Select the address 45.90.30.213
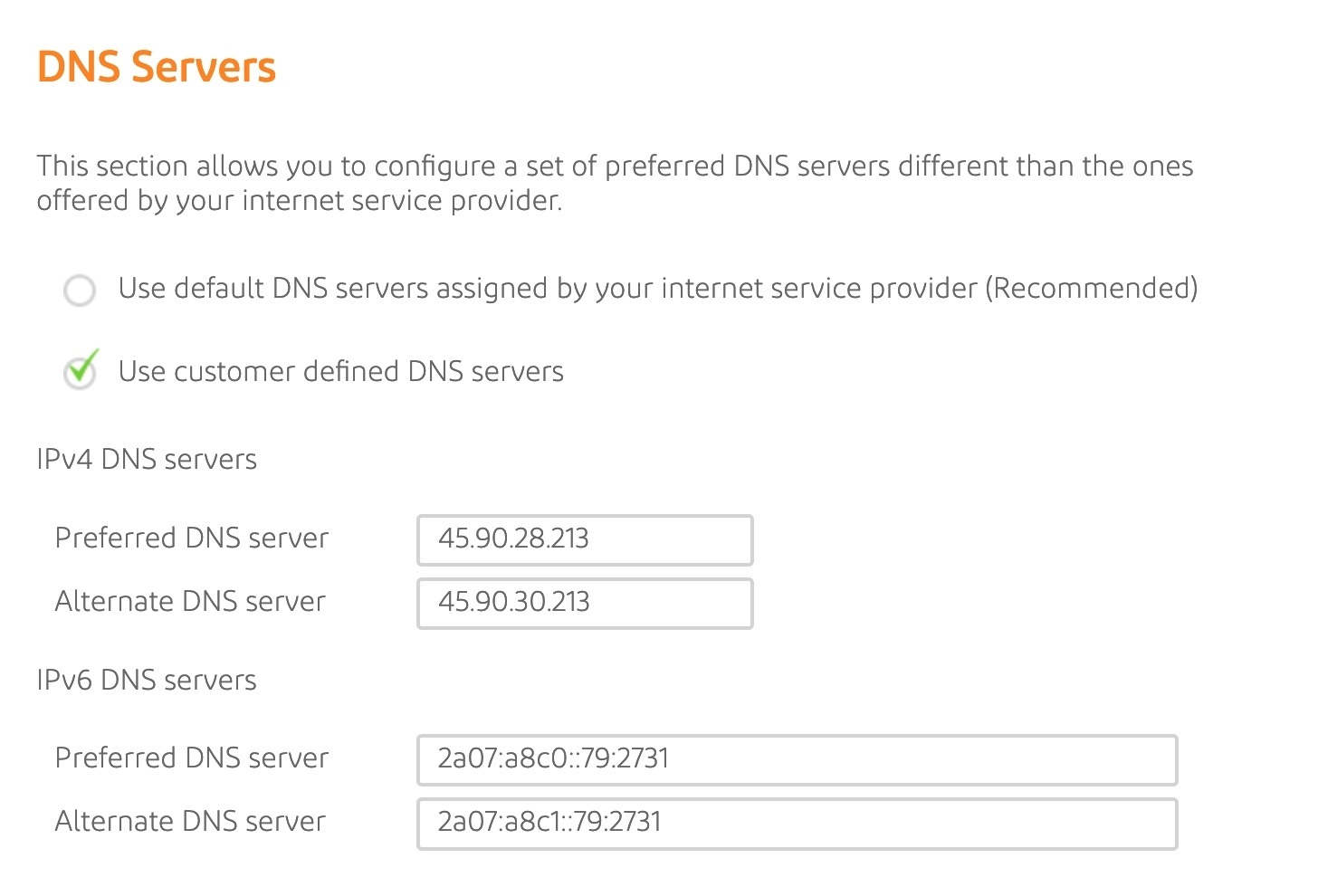The image size is (1318, 896). (513, 603)
